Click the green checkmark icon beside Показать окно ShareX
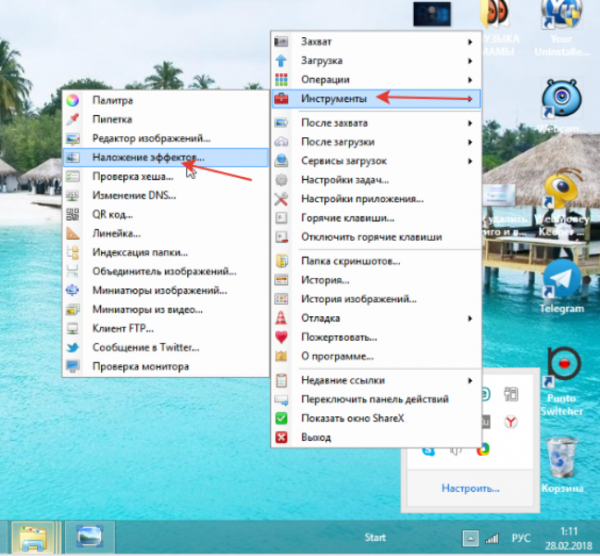 pyautogui.click(x=281, y=418)
